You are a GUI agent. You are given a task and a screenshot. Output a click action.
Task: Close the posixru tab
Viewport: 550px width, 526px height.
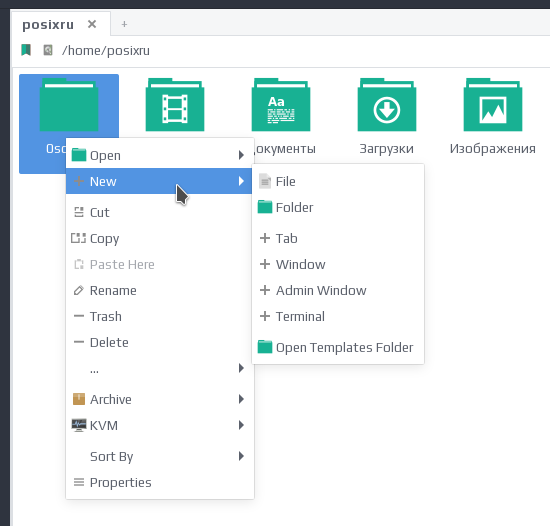92,24
